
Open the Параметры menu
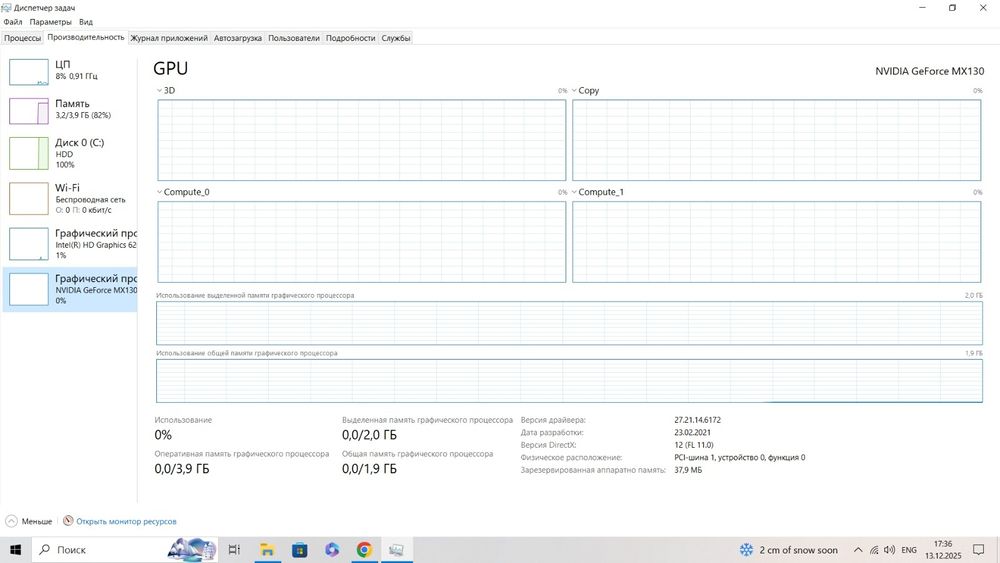[50, 22]
